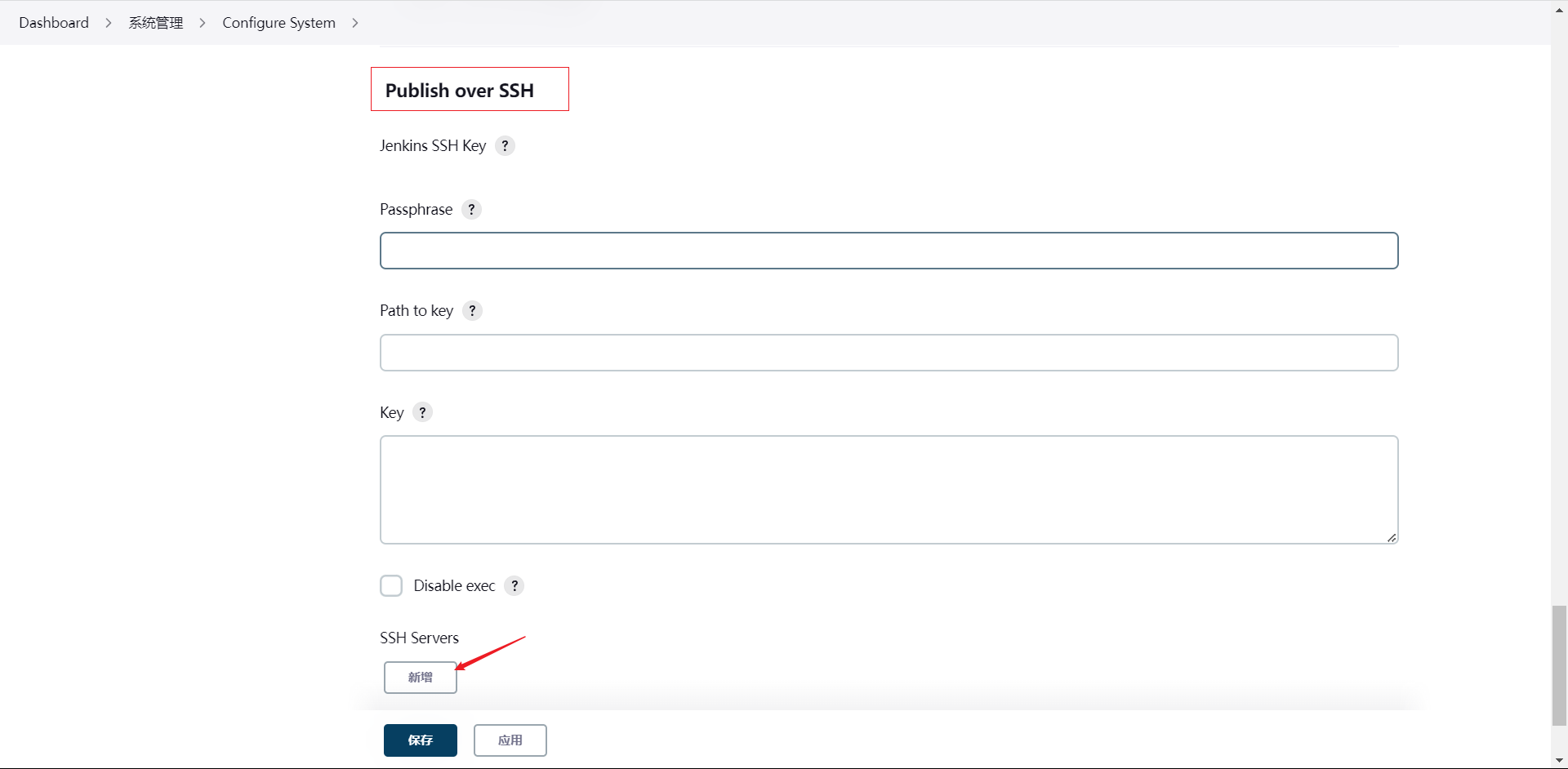Click the Jenkins SSH Key label

coord(433,146)
